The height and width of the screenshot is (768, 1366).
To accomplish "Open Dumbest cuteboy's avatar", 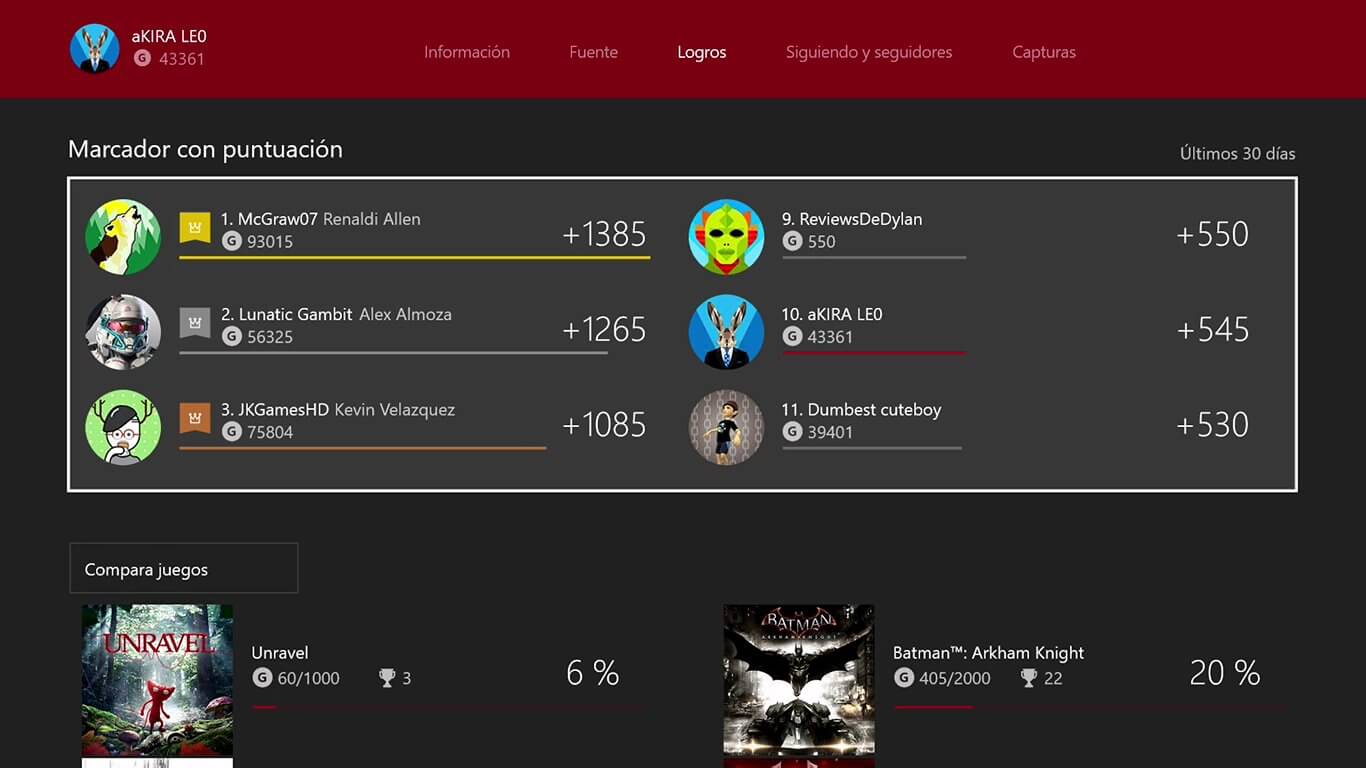I will 726,427.
